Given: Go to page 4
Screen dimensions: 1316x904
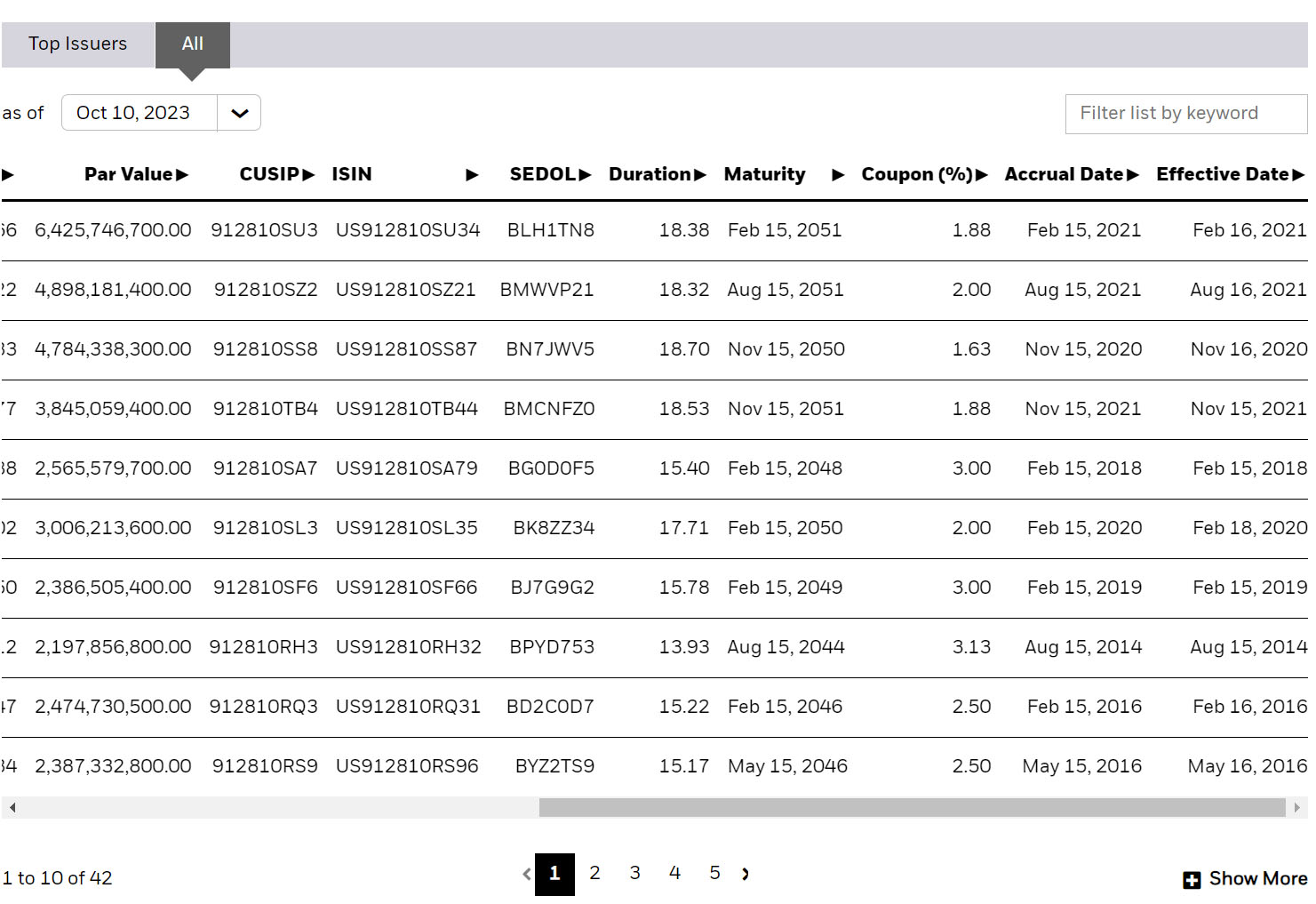Looking at the screenshot, I should (674, 873).
